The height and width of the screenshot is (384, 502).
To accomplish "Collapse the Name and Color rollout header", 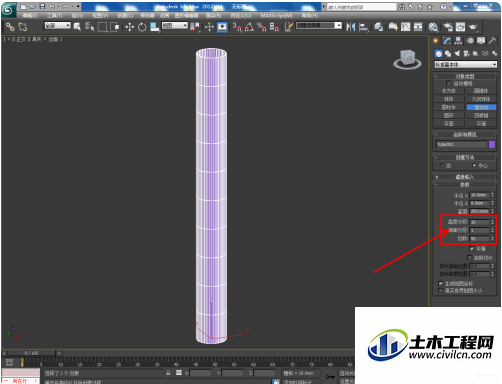I will (x=465, y=134).
